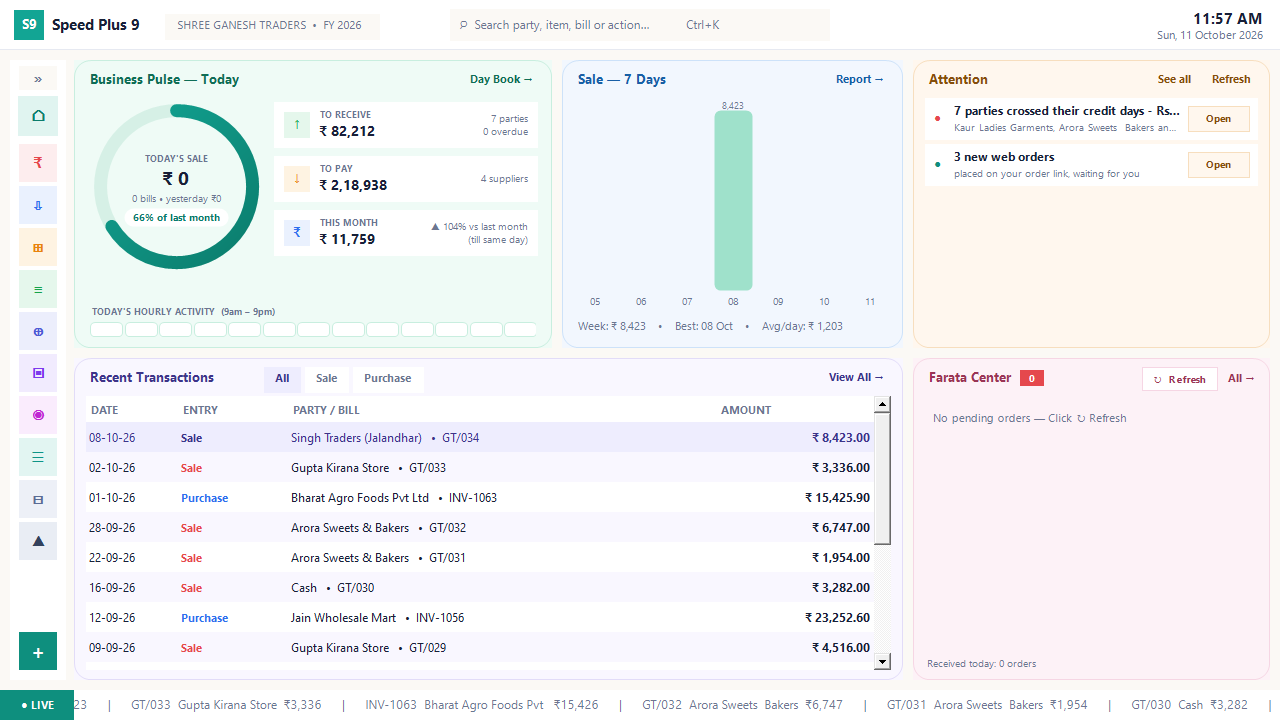This screenshot has height=720, width=1280.
Task: Select the Gupta Kirana Store GT/029 row
Action: pyautogui.click(x=480, y=648)
